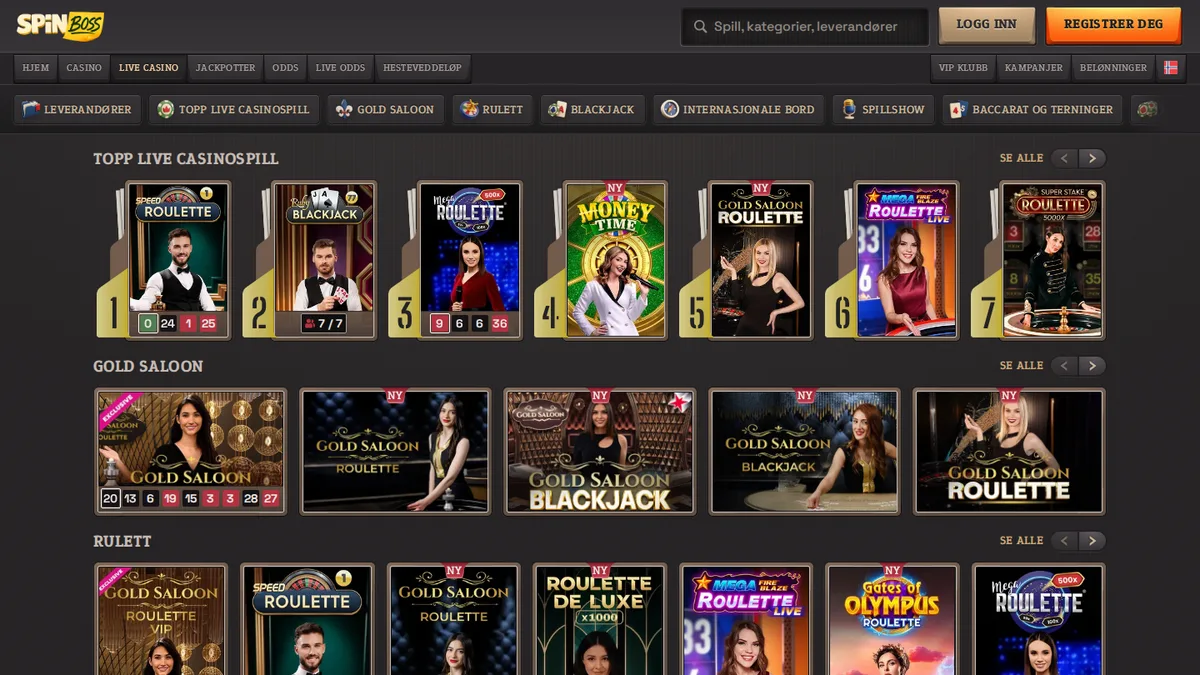Click Se Alle for Rulett
The width and height of the screenshot is (1200, 675).
pos(1021,541)
